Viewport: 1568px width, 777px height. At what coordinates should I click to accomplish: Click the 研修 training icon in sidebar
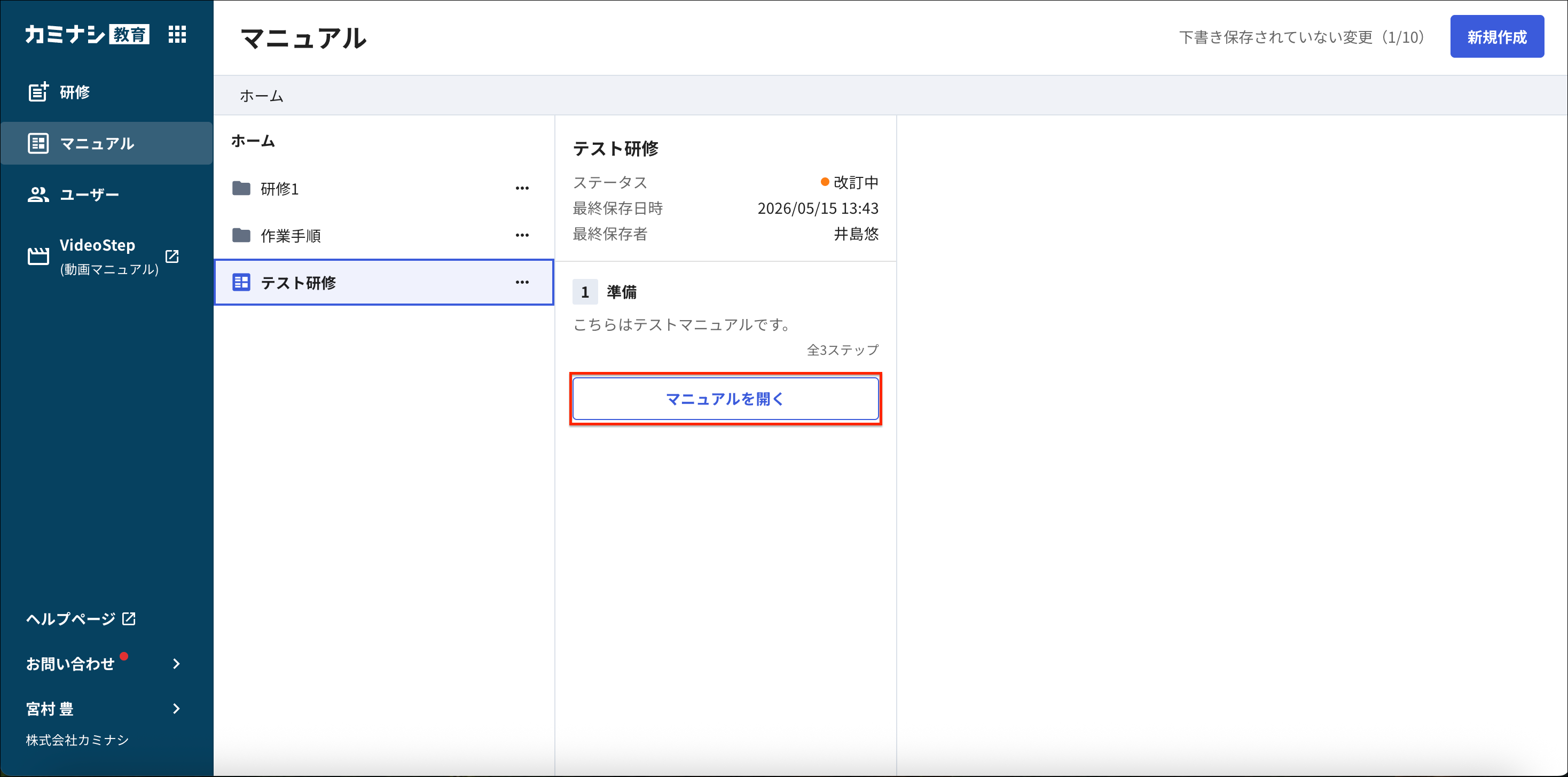38,92
